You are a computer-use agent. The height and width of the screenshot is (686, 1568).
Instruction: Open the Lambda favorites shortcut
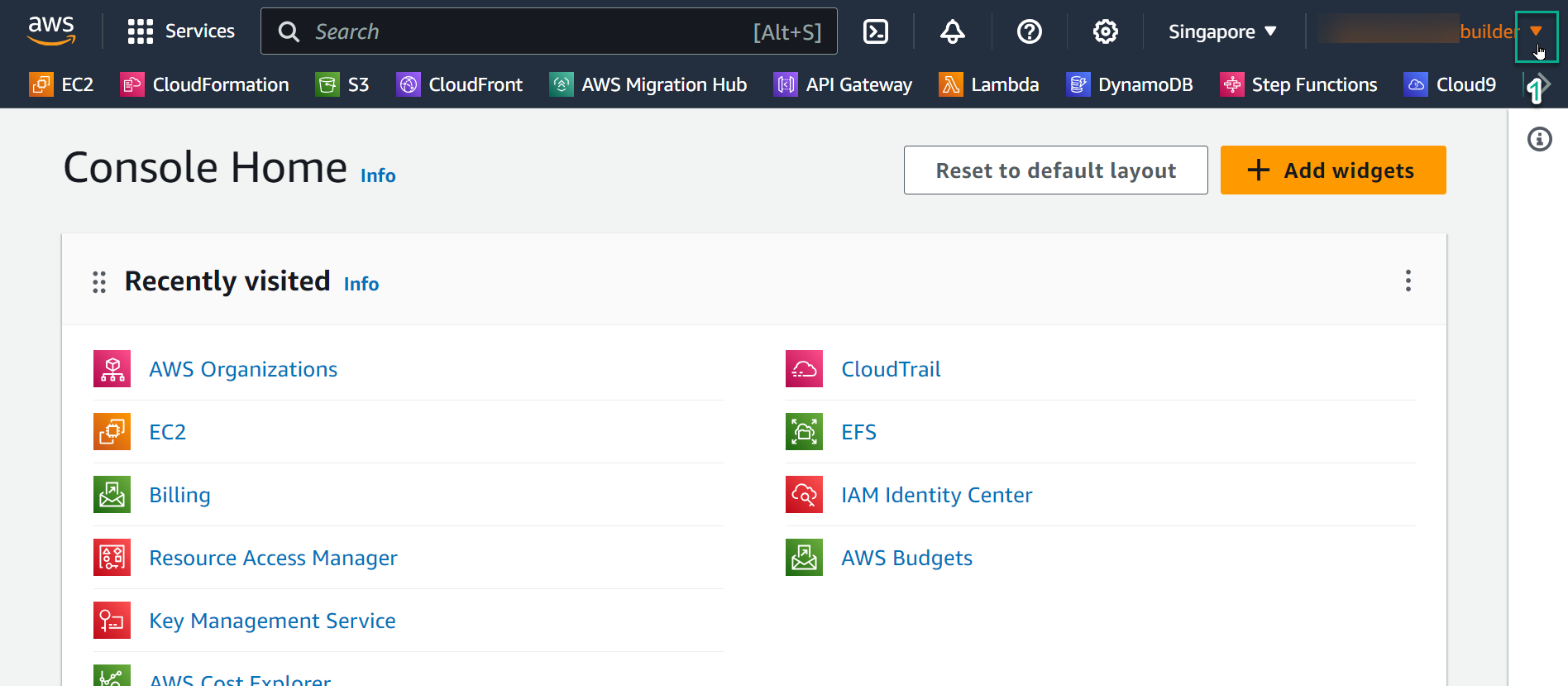[989, 84]
